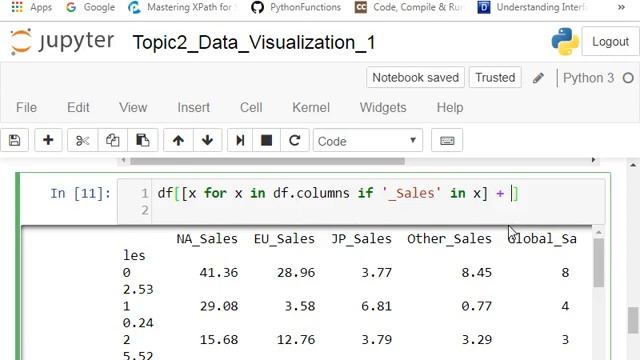Open the Edit menu
640x360 pixels.
coord(78,107)
